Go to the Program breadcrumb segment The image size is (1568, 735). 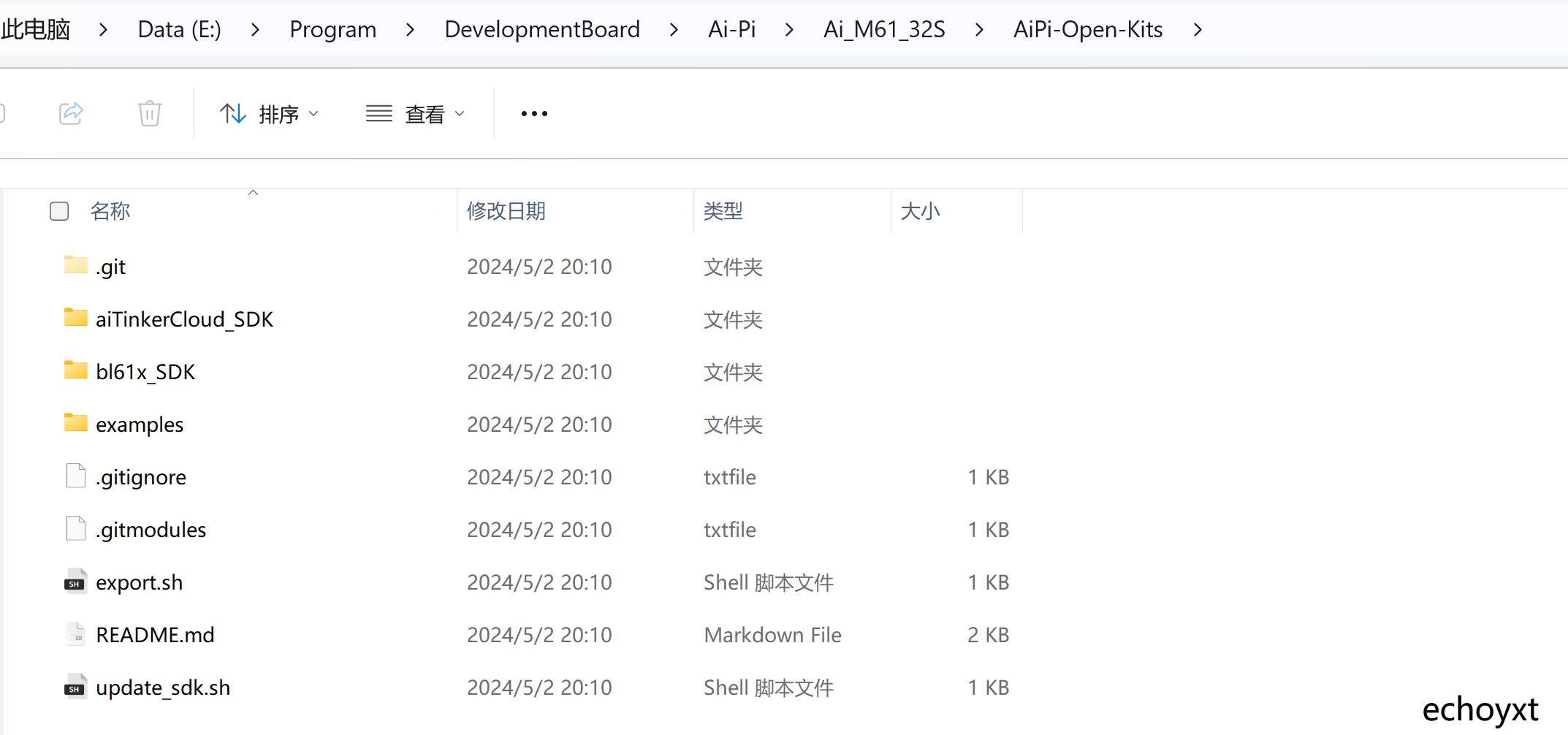coord(333,29)
